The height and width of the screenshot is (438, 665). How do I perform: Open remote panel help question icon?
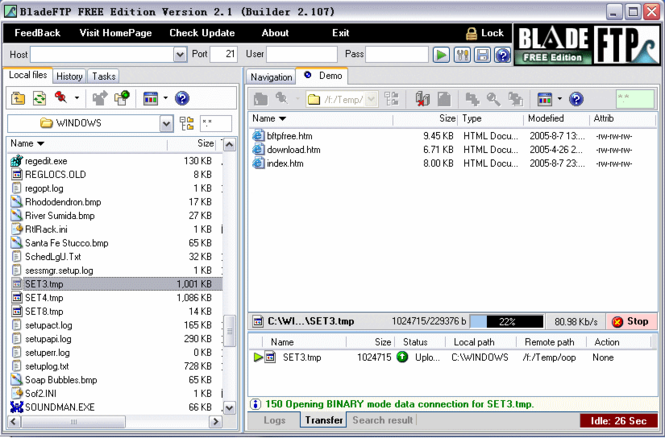(x=576, y=99)
